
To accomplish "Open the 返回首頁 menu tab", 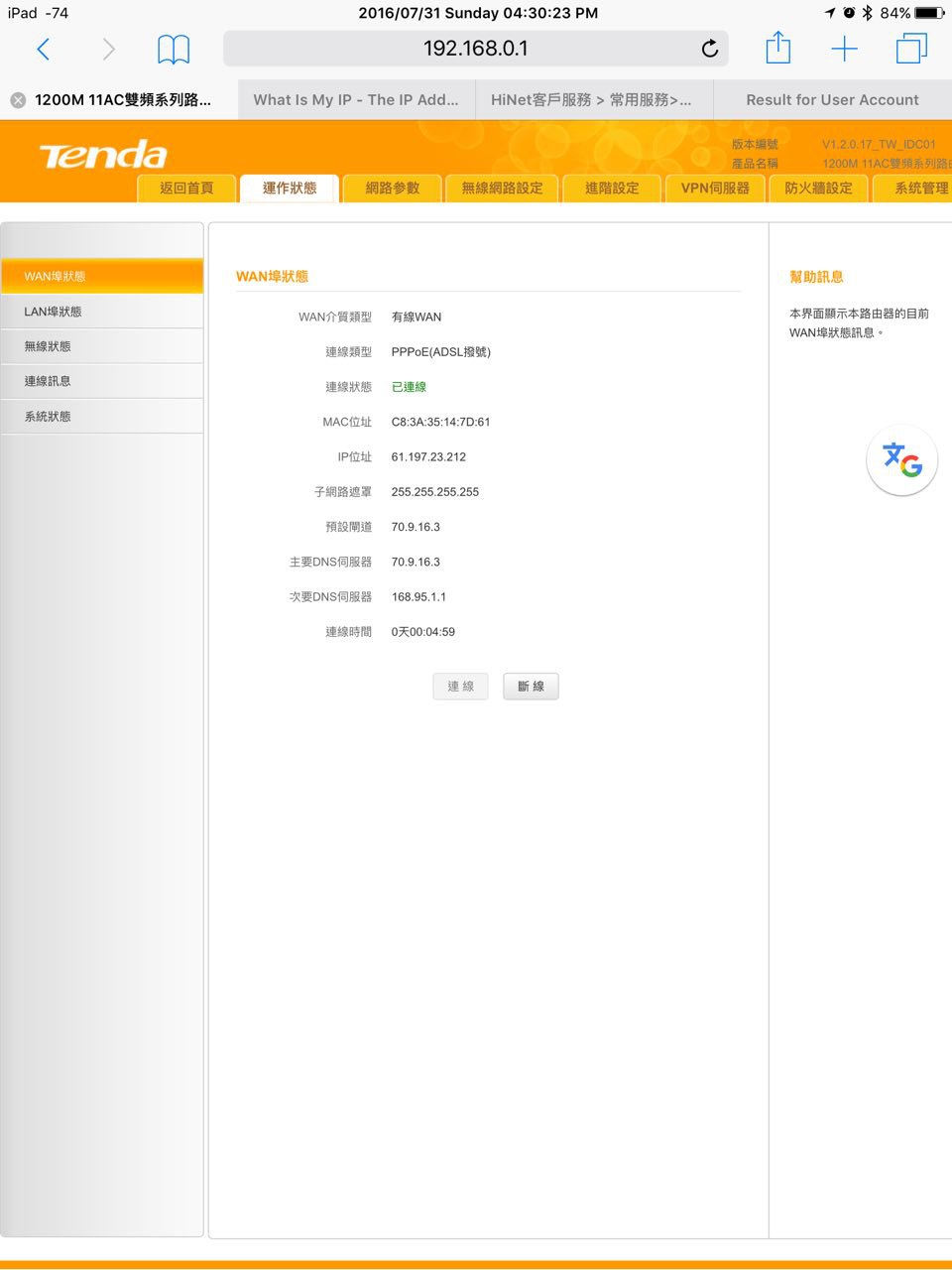I will [x=186, y=189].
